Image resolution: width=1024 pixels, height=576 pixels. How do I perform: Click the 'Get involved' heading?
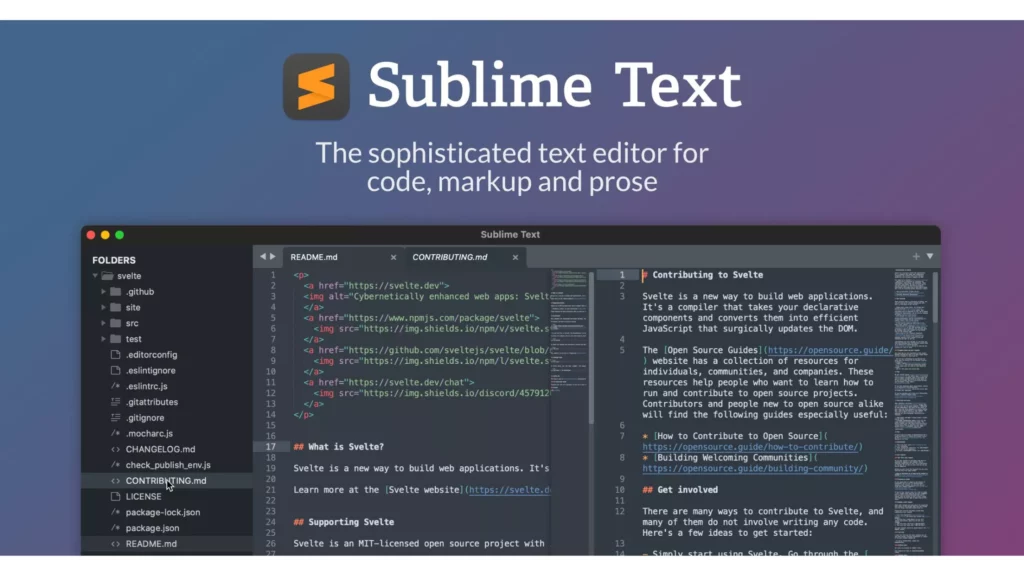tap(687, 490)
